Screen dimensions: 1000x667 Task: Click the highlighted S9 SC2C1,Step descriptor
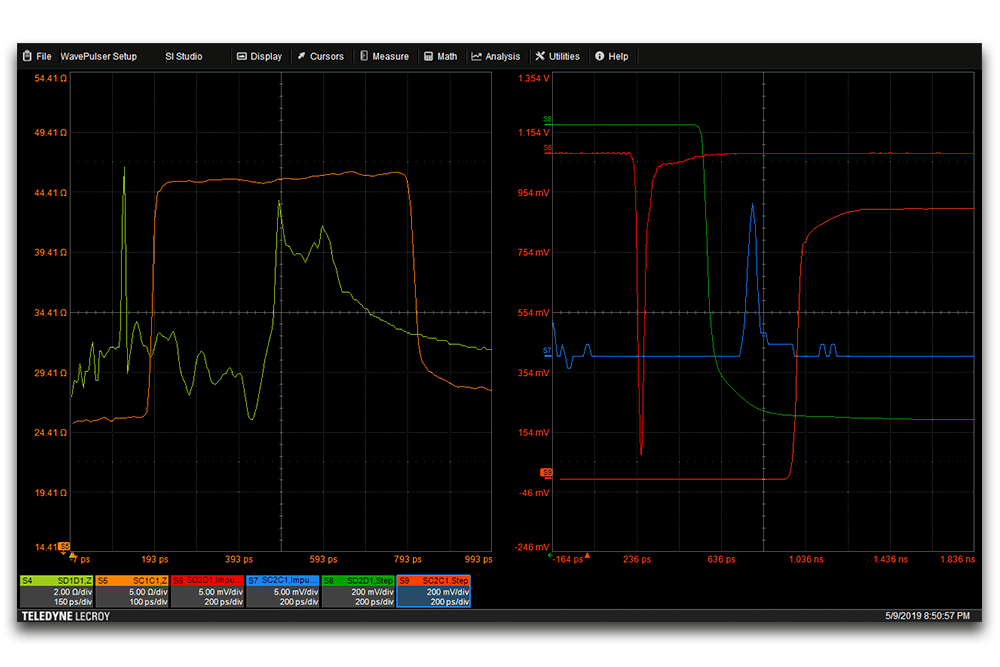click(x=433, y=591)
